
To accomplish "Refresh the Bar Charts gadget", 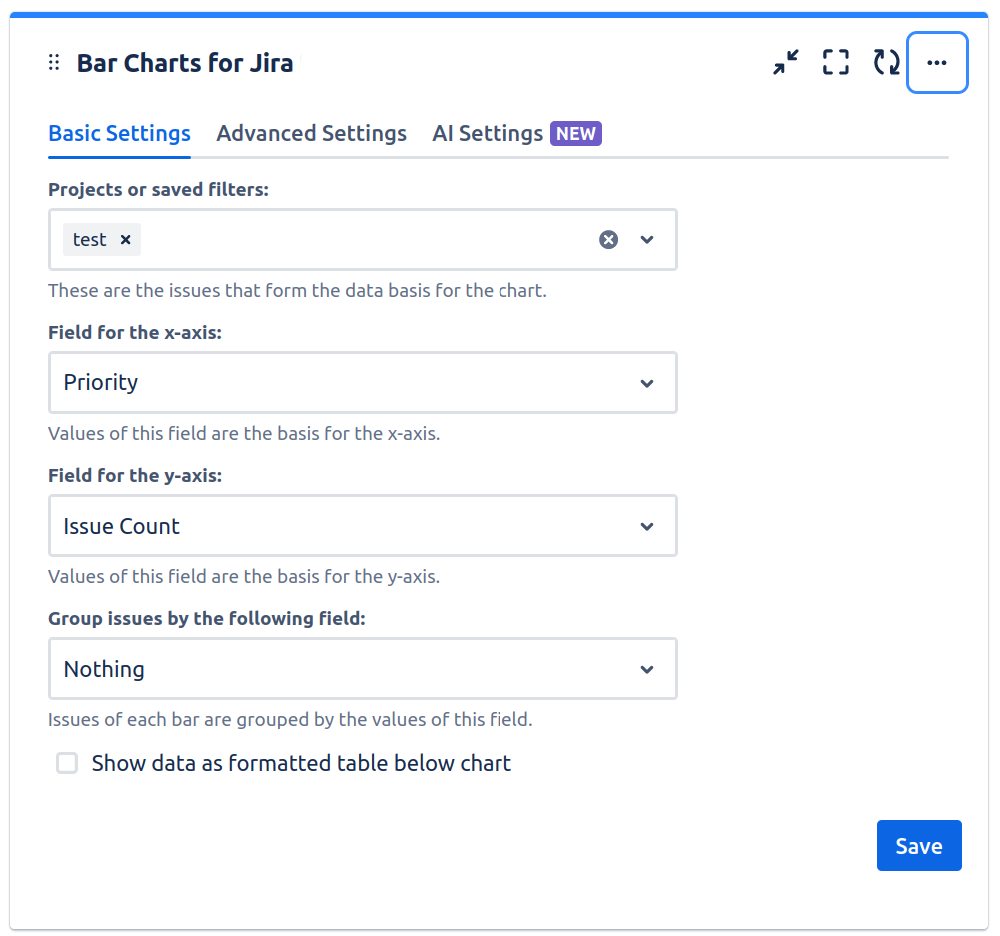I will (x=886, y=63).
